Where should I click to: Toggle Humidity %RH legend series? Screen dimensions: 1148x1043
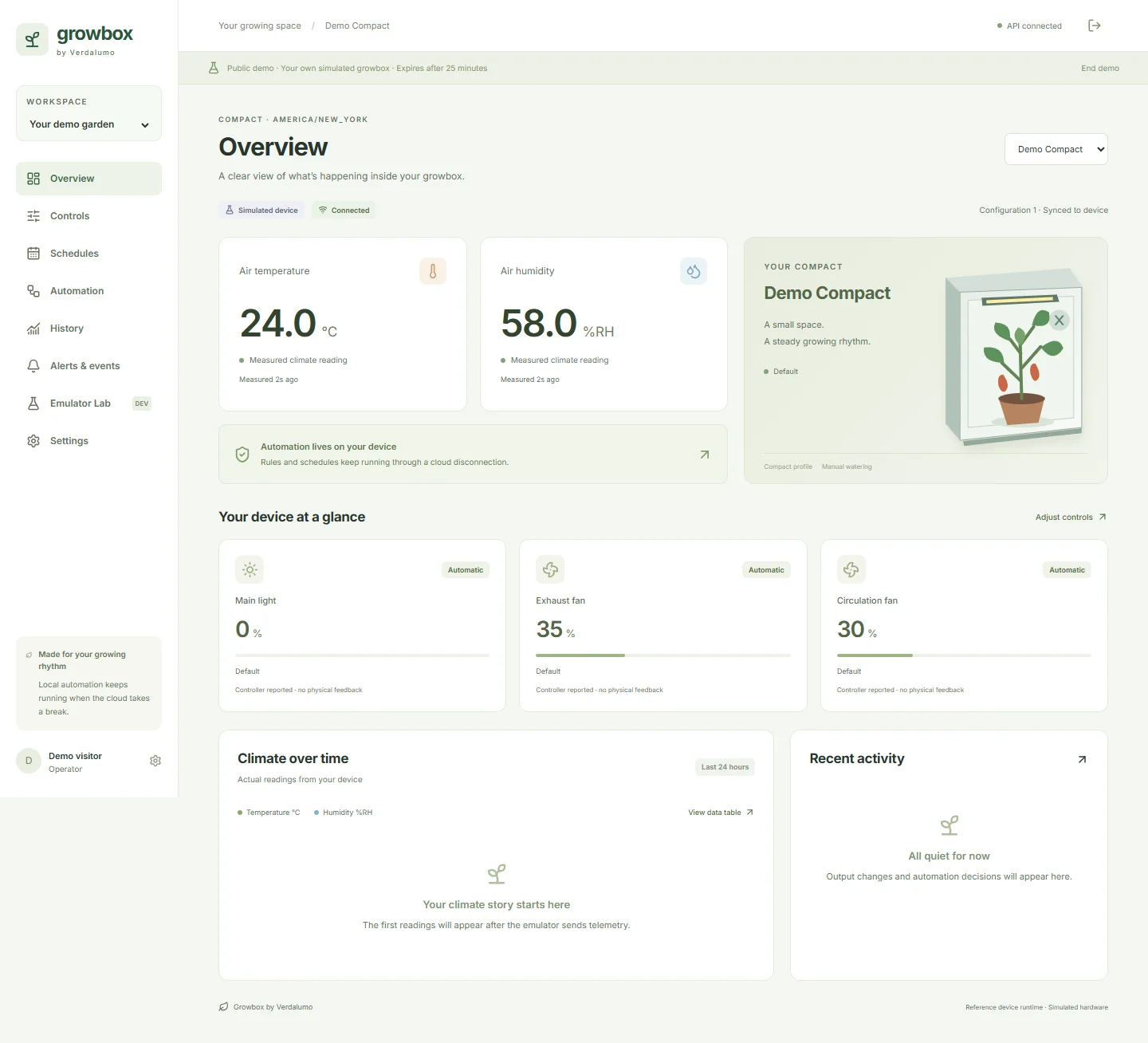click(343, 813)
